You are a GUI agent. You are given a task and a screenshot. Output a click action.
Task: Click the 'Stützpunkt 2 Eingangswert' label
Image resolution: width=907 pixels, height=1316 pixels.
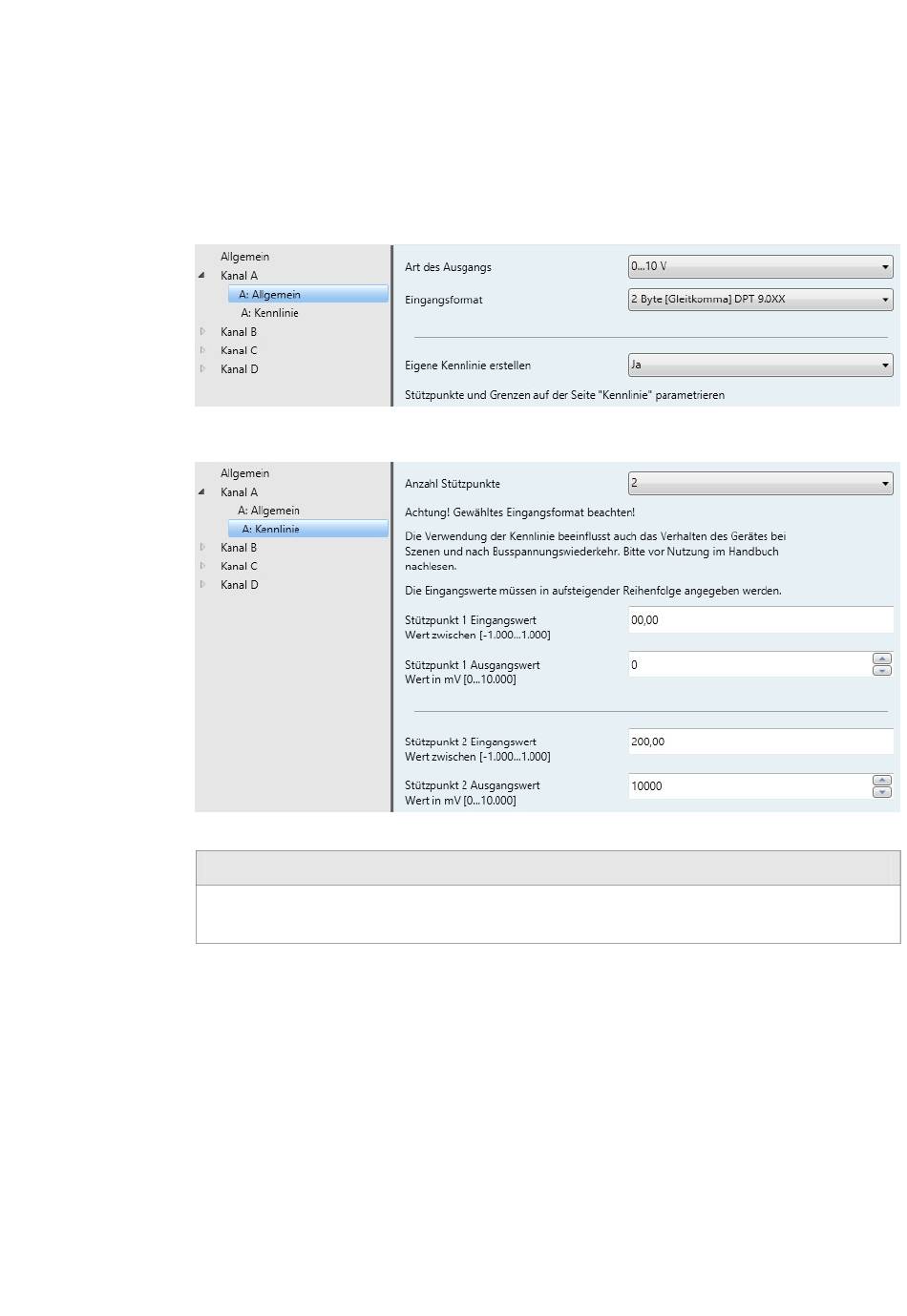coord(471,742)
